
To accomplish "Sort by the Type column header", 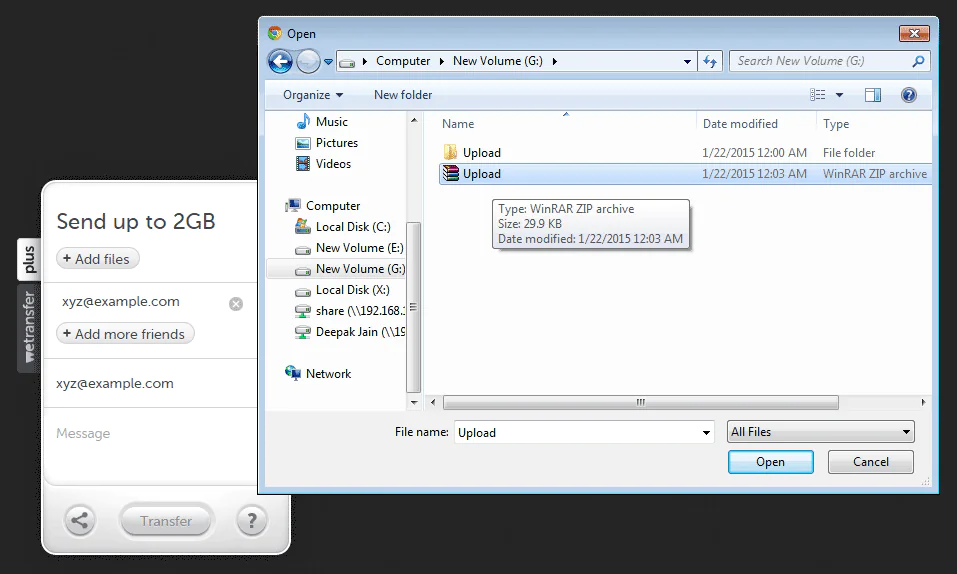I will [836, 124].
